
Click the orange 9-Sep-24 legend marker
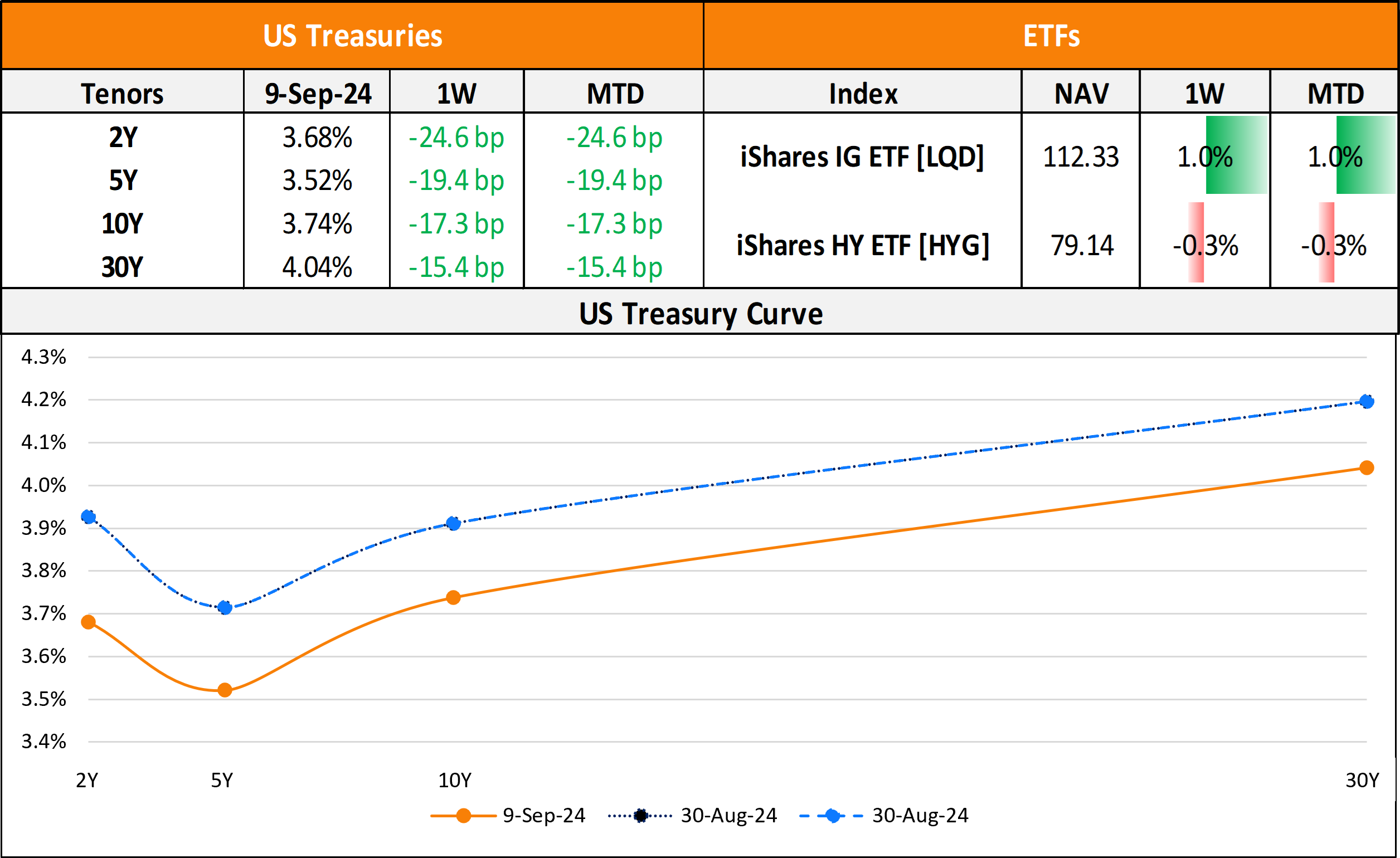pyautogui.click(x=463, y=816)
